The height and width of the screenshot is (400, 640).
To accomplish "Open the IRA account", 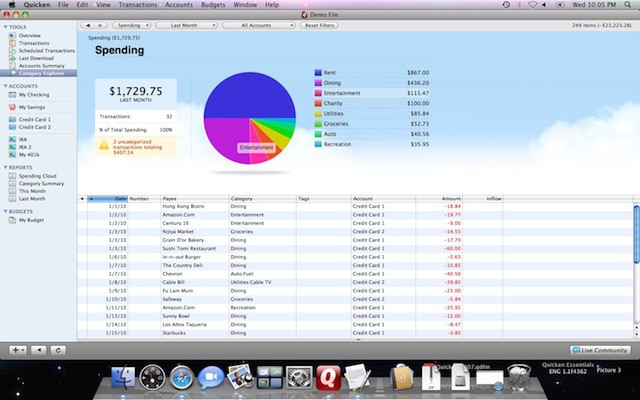I will [x=22, y=140].
